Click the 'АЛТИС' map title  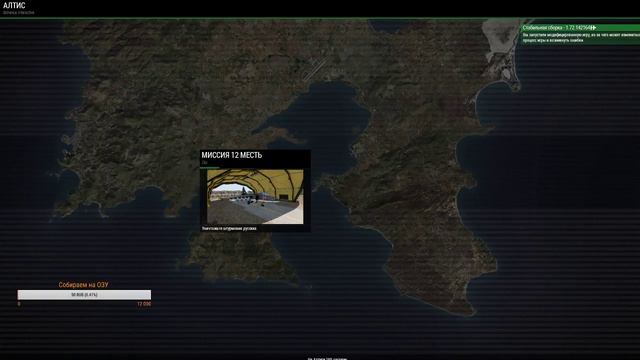tap(14, 5)
